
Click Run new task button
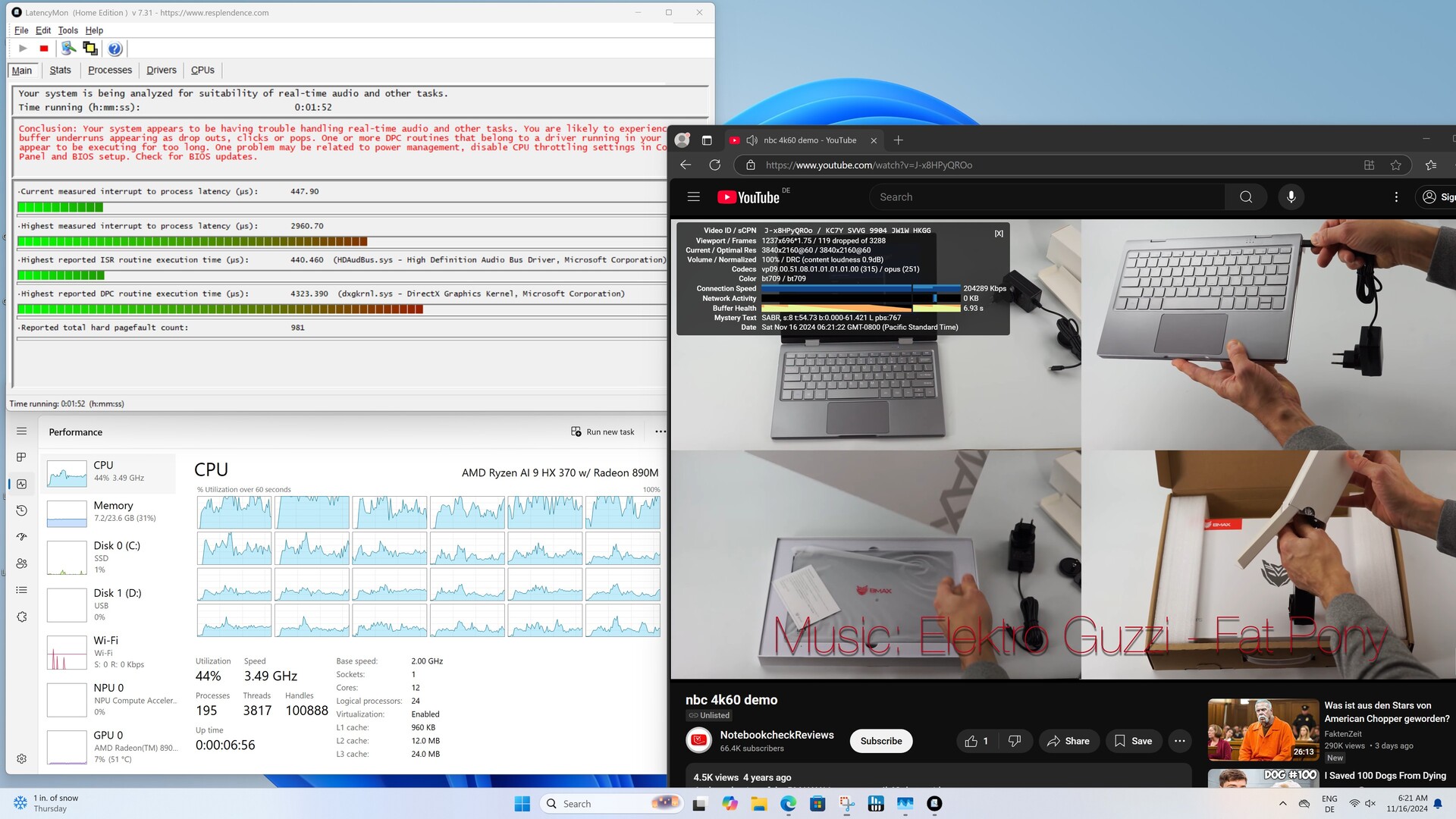(603, 431)
